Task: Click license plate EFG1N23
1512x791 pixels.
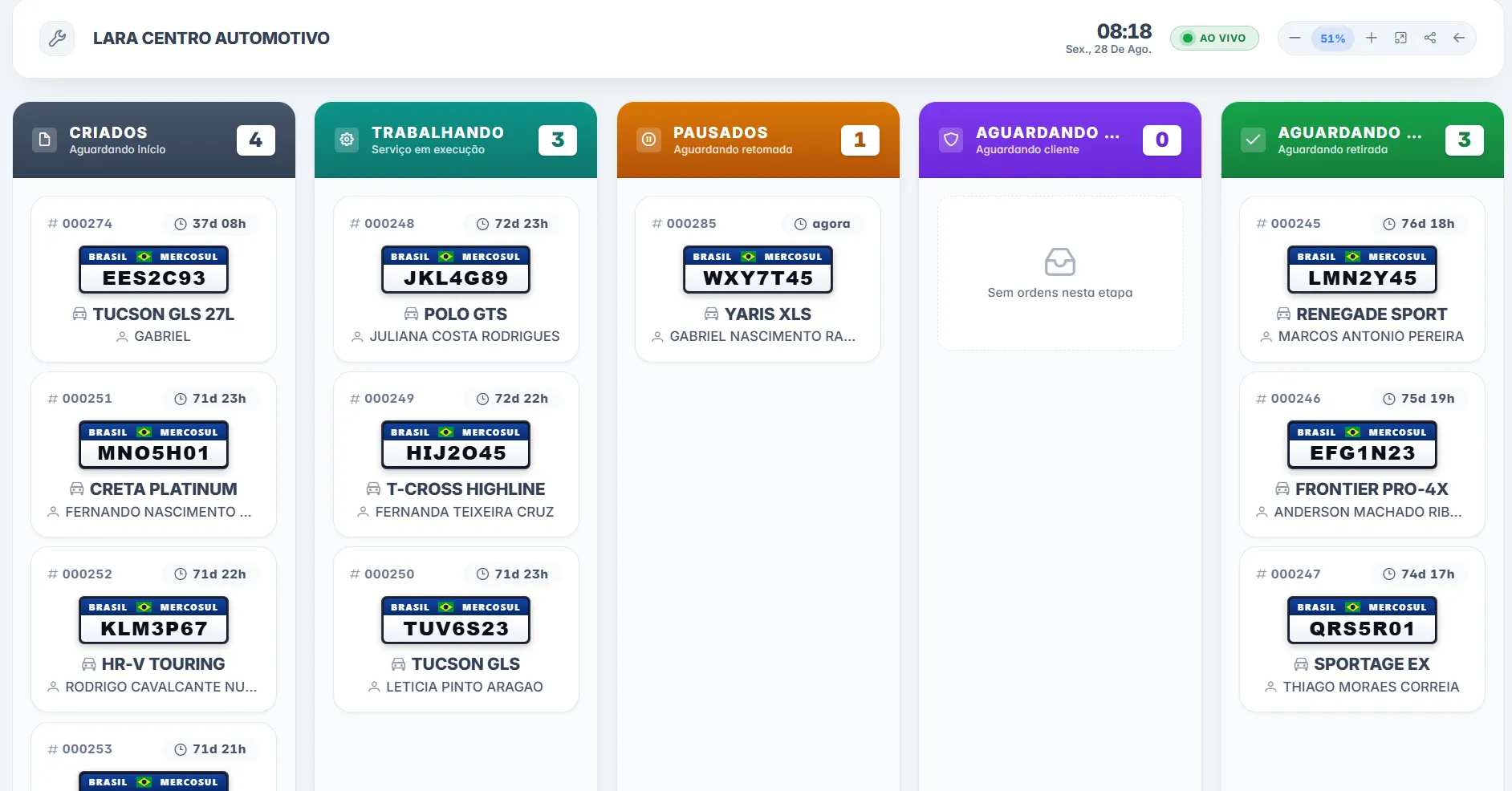Action: point(1362,445)
